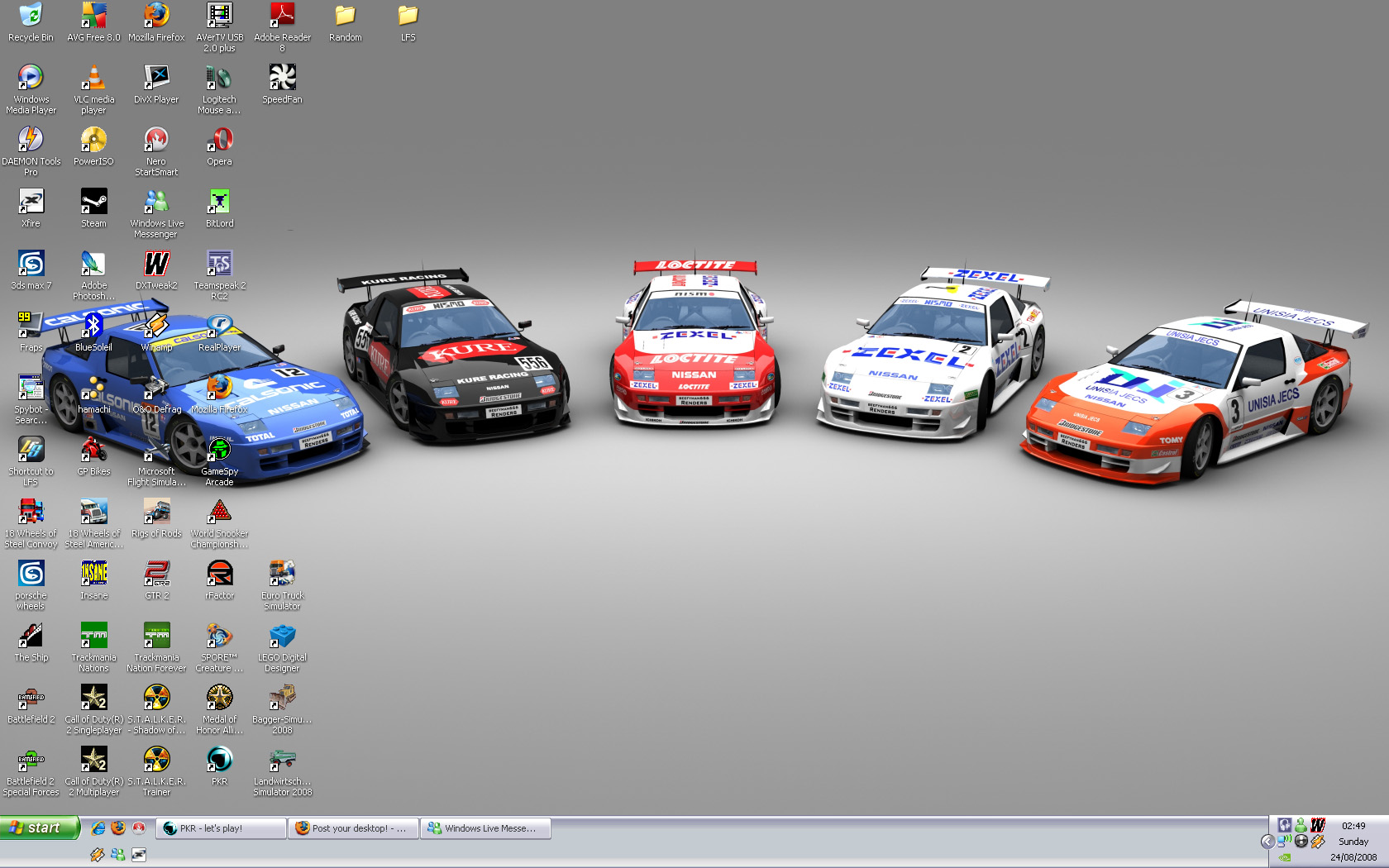Viewport: 1389px width, 868px height.
Task: Open the Windows Live Messenger taskbar button
Action: [x=486, y=828]
